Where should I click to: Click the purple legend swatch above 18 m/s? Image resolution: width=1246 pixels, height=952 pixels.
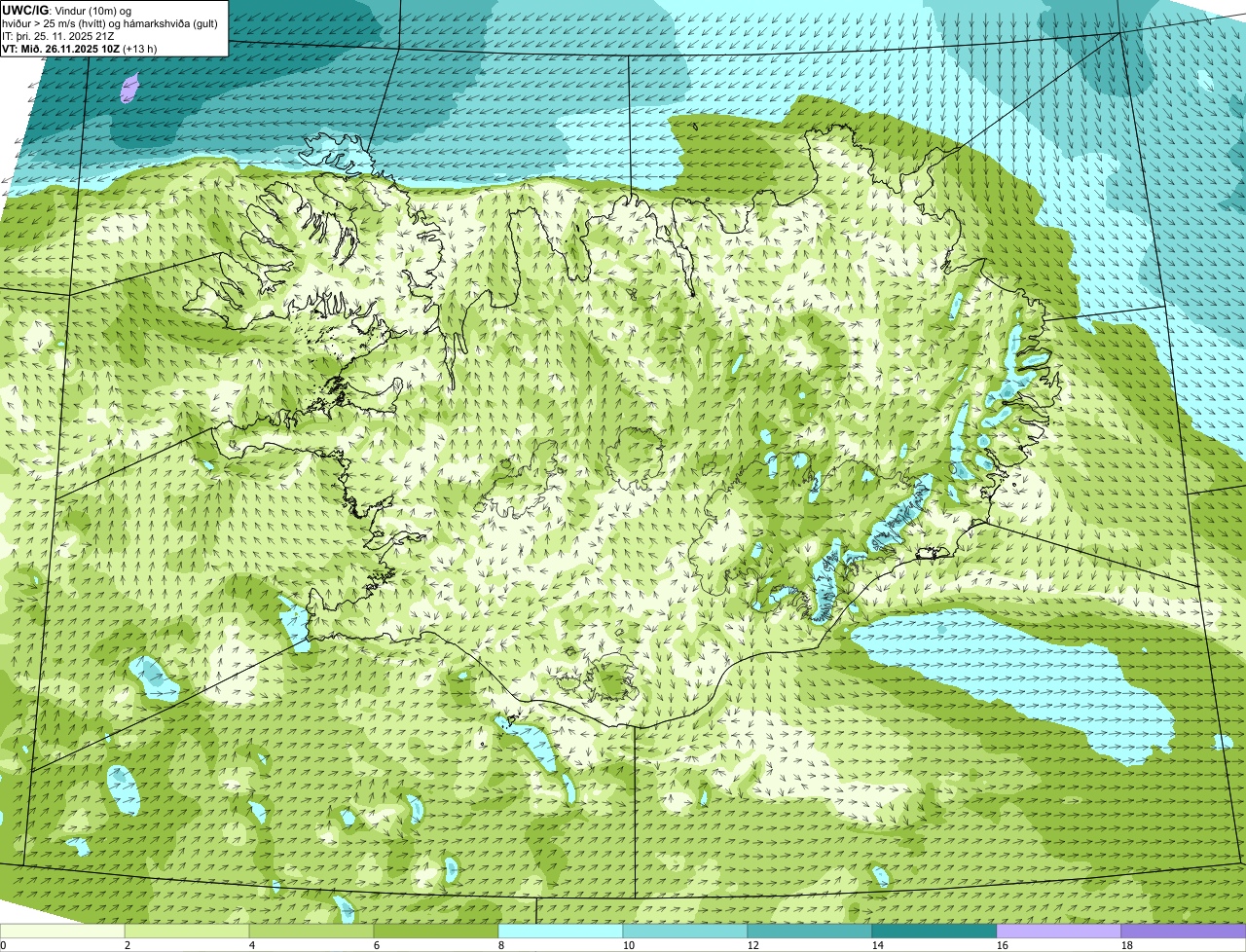coord(1184,931)
